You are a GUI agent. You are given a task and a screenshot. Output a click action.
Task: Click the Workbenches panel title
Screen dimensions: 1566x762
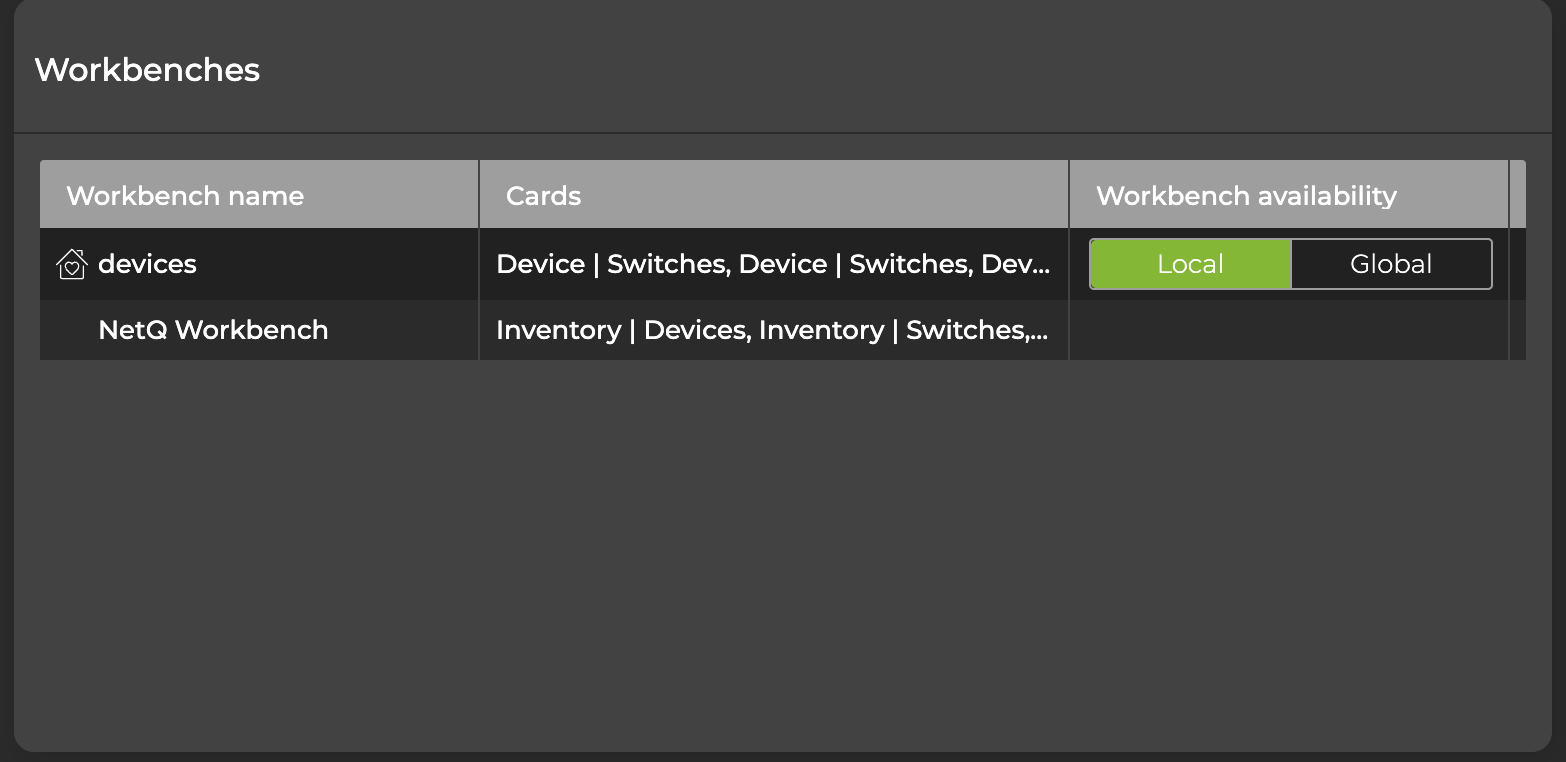coord(147,70)
